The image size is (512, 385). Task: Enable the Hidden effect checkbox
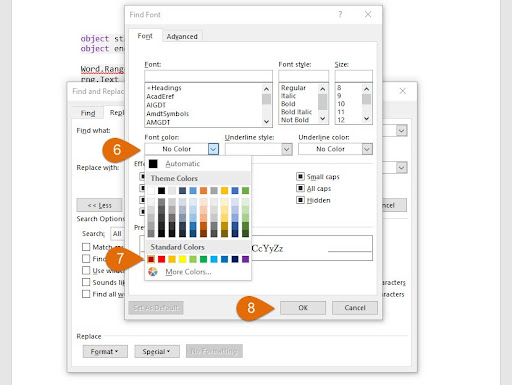[x=300, y=200]
